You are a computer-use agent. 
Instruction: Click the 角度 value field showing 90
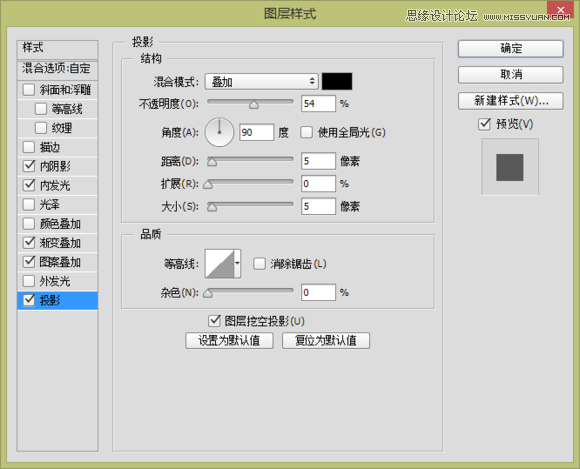click(x=257, y=132)
